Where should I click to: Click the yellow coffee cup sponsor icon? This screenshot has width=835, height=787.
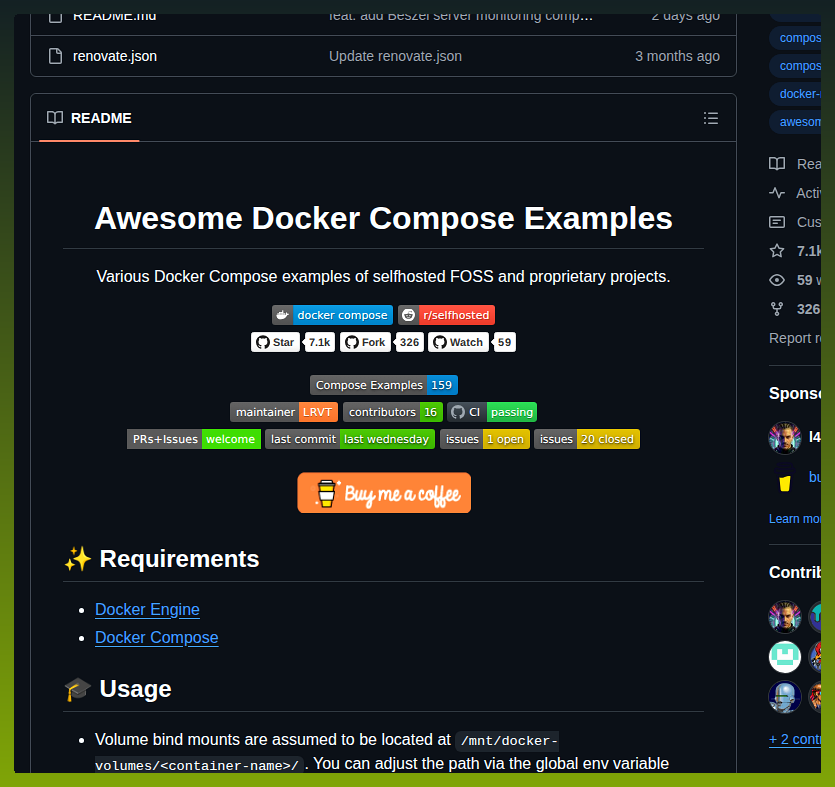click(784, 477)
